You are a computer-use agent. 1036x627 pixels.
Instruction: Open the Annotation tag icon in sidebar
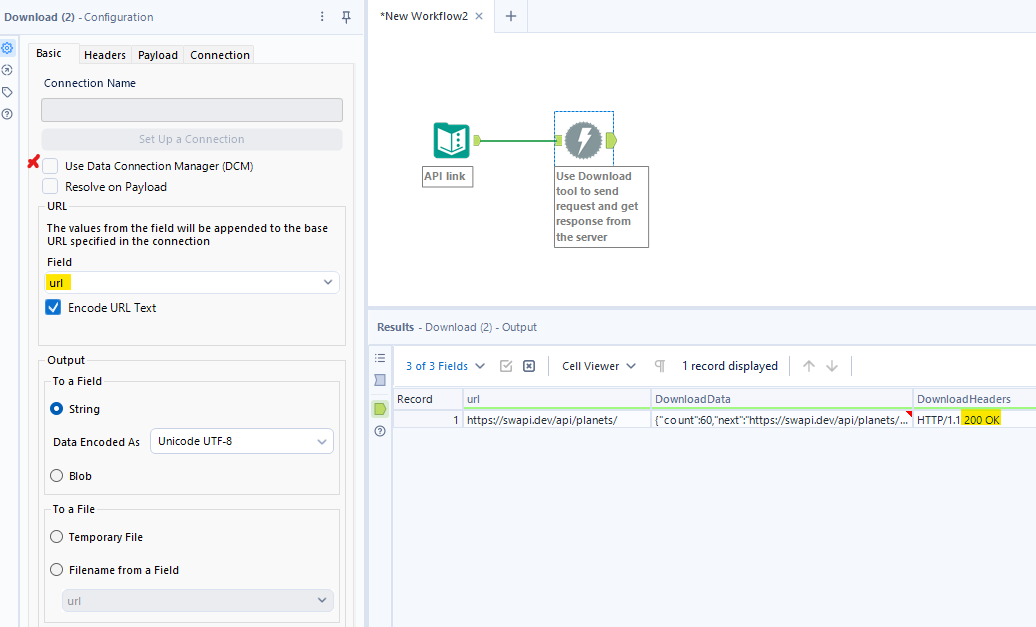coord(7,92)
